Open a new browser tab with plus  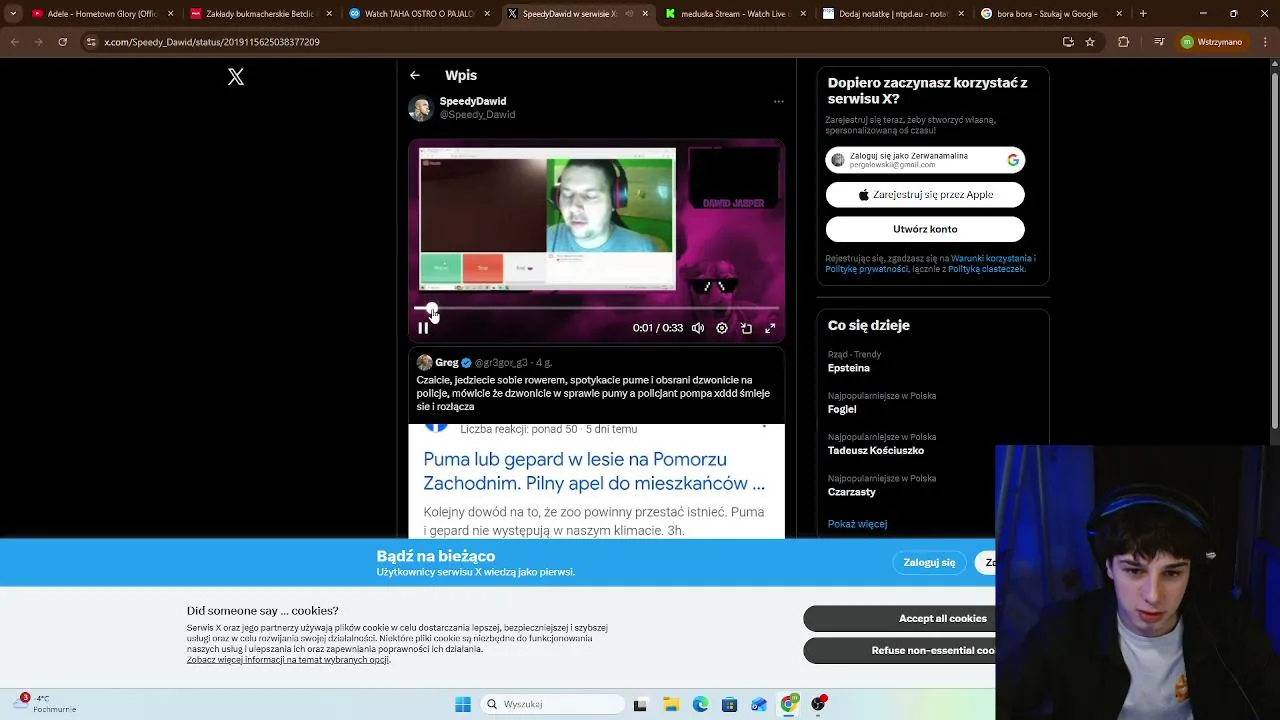[x=1143, y=14]
